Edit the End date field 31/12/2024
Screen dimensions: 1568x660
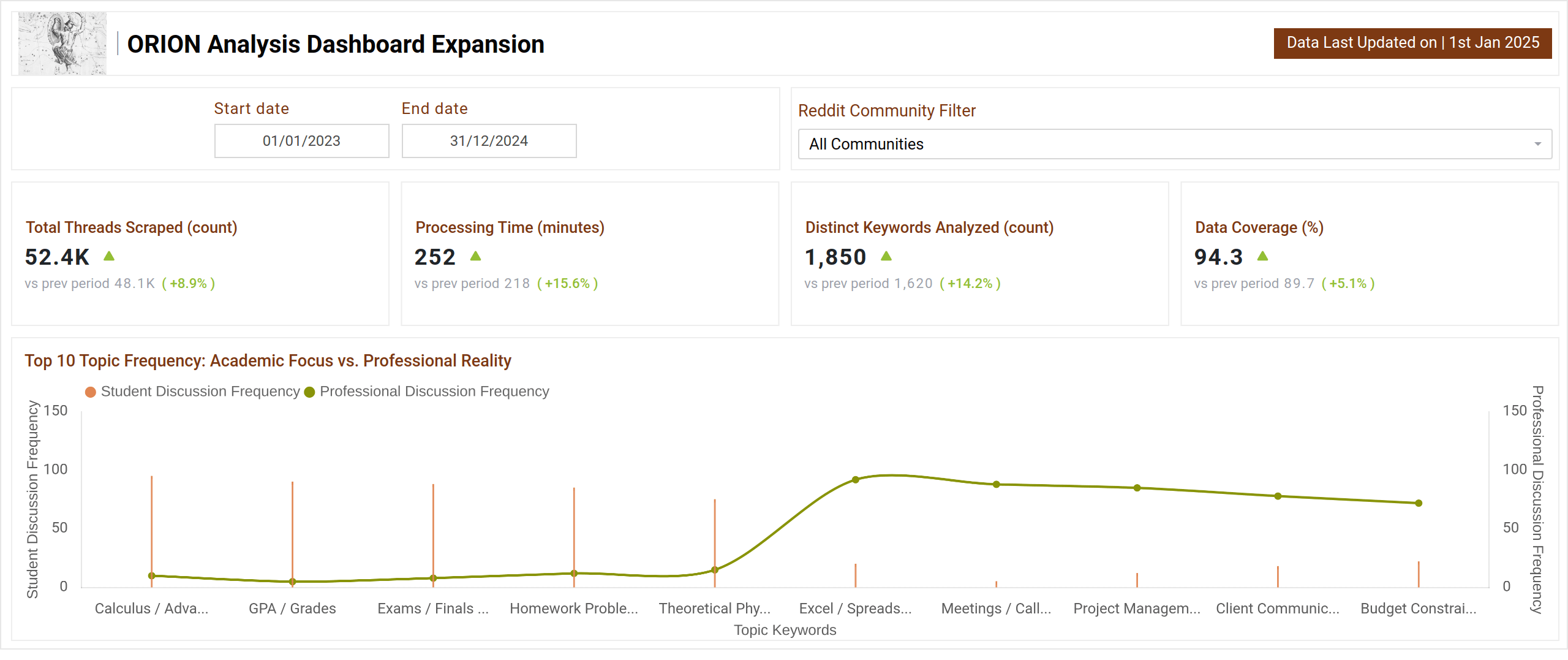tap(489, 141)
